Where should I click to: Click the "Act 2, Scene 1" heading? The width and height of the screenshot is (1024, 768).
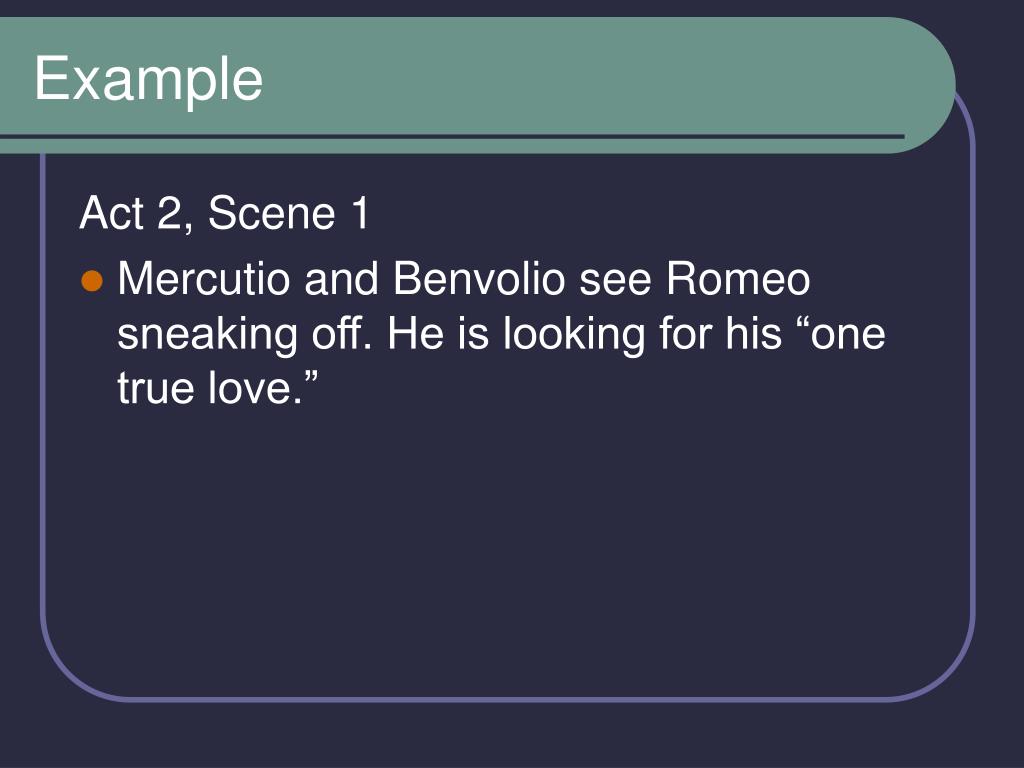pyautogui.click(x=224, y=213)
